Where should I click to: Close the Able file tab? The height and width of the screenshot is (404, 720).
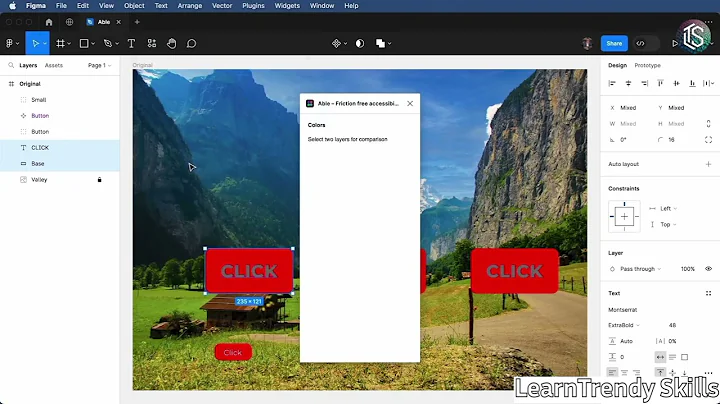click(118, 22)
